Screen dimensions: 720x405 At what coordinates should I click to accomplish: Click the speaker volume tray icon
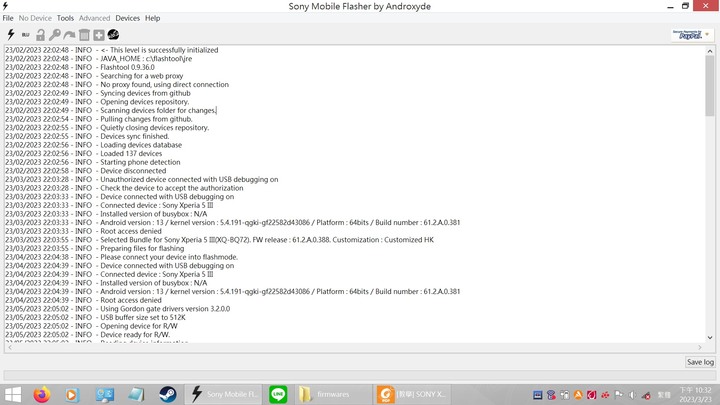coord(632,395)
